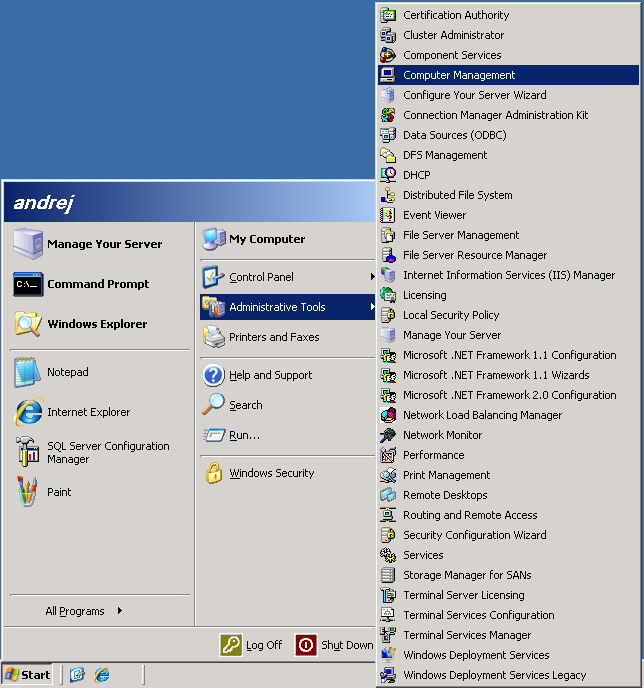The height and width of the screenshot is (688, 644).
Task: Click the Internet Explorer icon in Start menu
Action: click(x=29, y=412)
